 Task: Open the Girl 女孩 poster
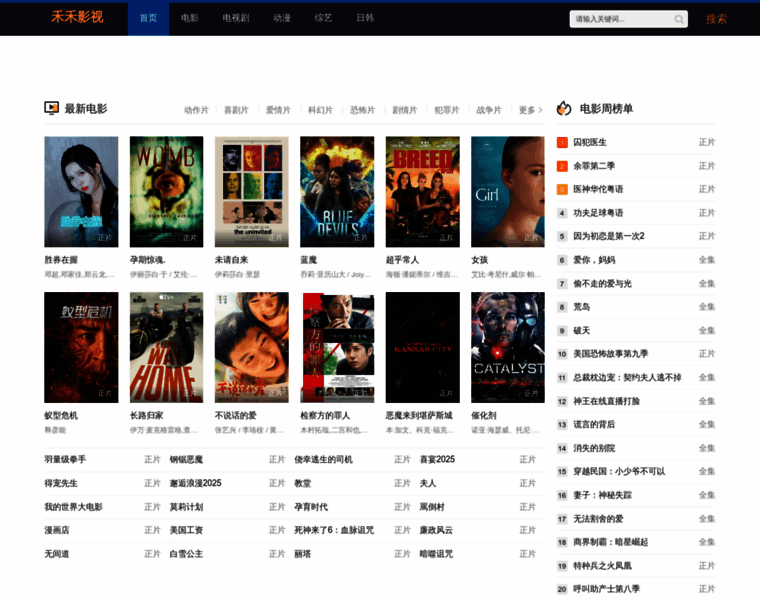[507, 191]
